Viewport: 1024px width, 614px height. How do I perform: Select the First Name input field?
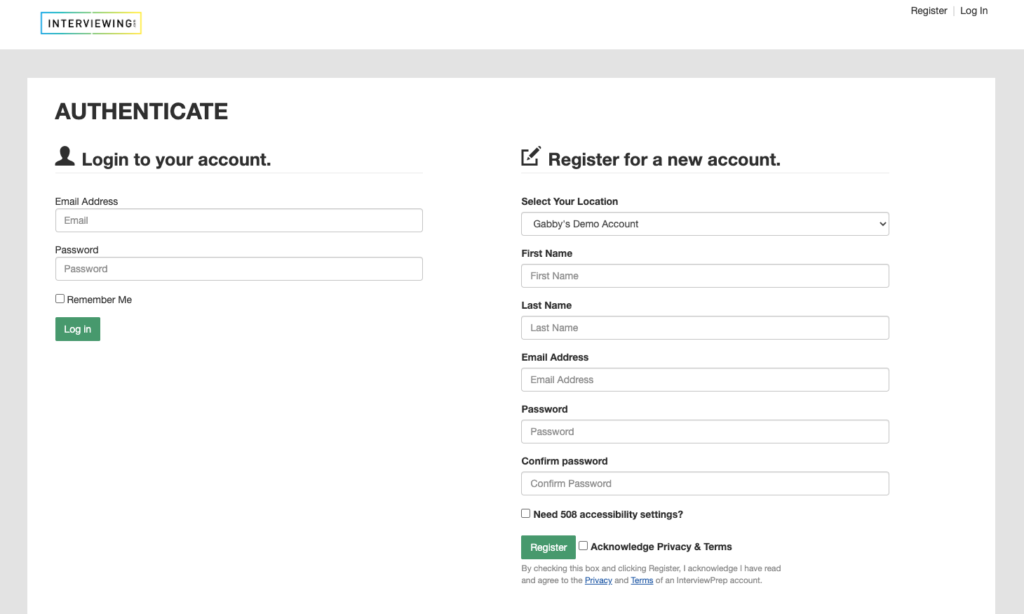[705, 276]
